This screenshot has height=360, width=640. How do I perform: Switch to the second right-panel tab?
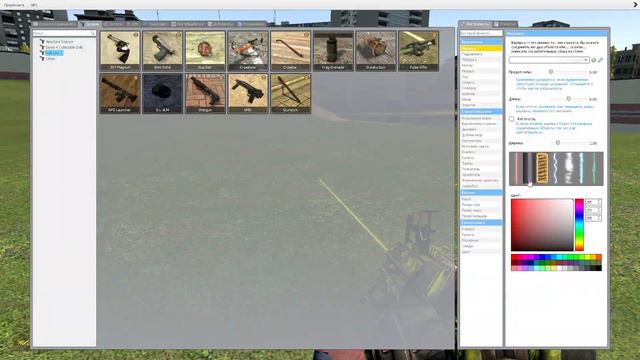coord(505,24)
